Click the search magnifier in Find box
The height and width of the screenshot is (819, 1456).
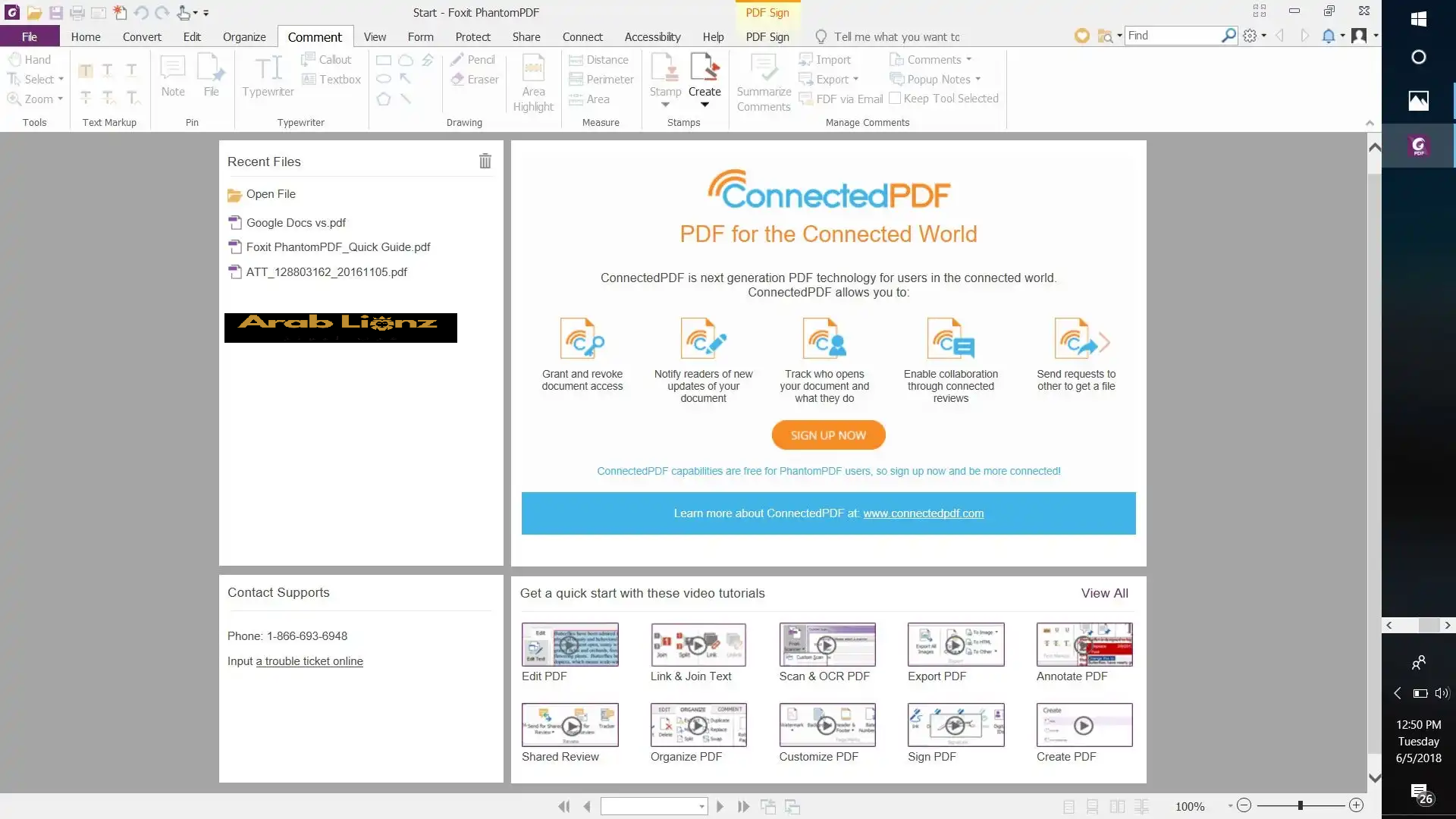(x=1228, y=36)
